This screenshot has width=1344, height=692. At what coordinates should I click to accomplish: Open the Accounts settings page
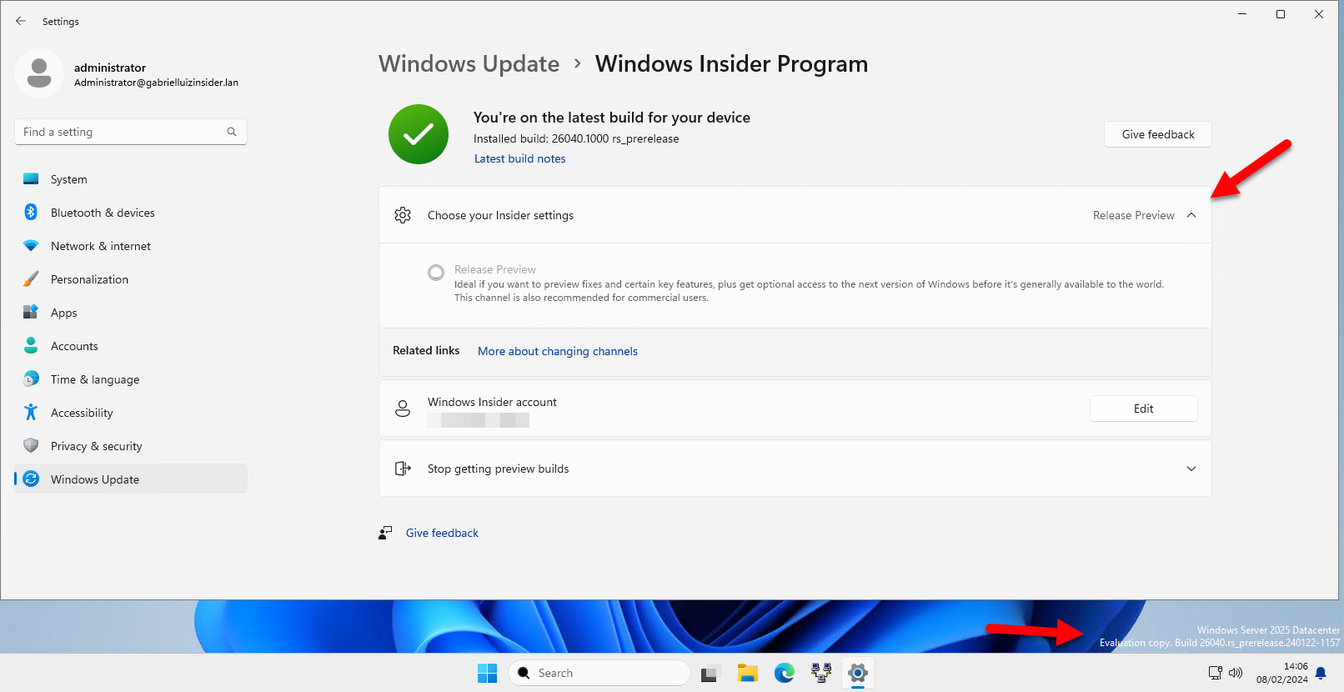coord(131,346)
